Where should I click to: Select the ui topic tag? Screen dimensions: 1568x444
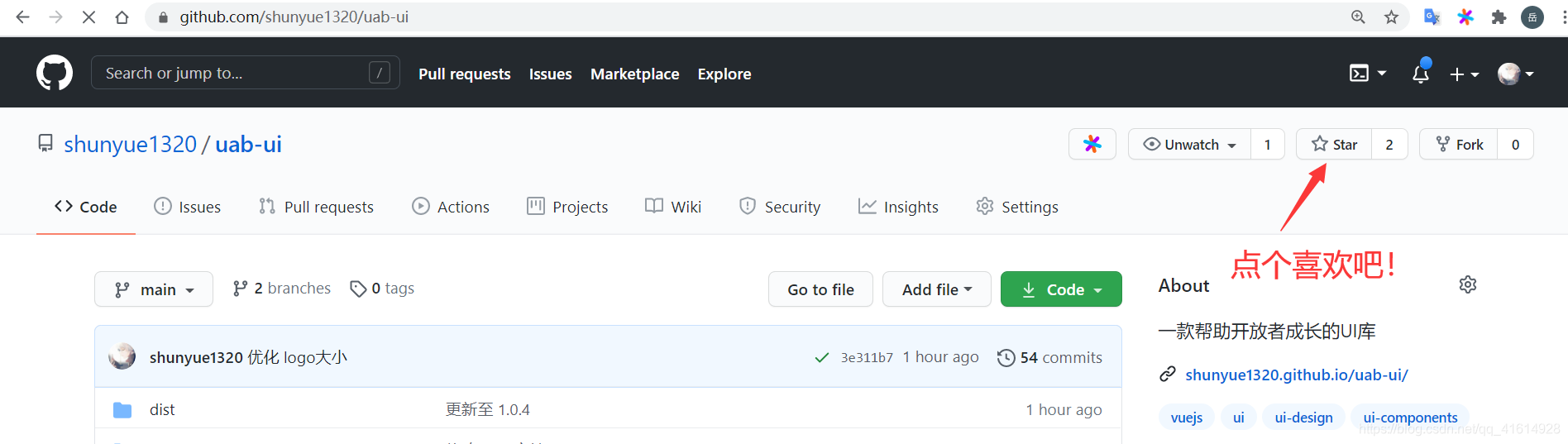[x=1239, y=418]
